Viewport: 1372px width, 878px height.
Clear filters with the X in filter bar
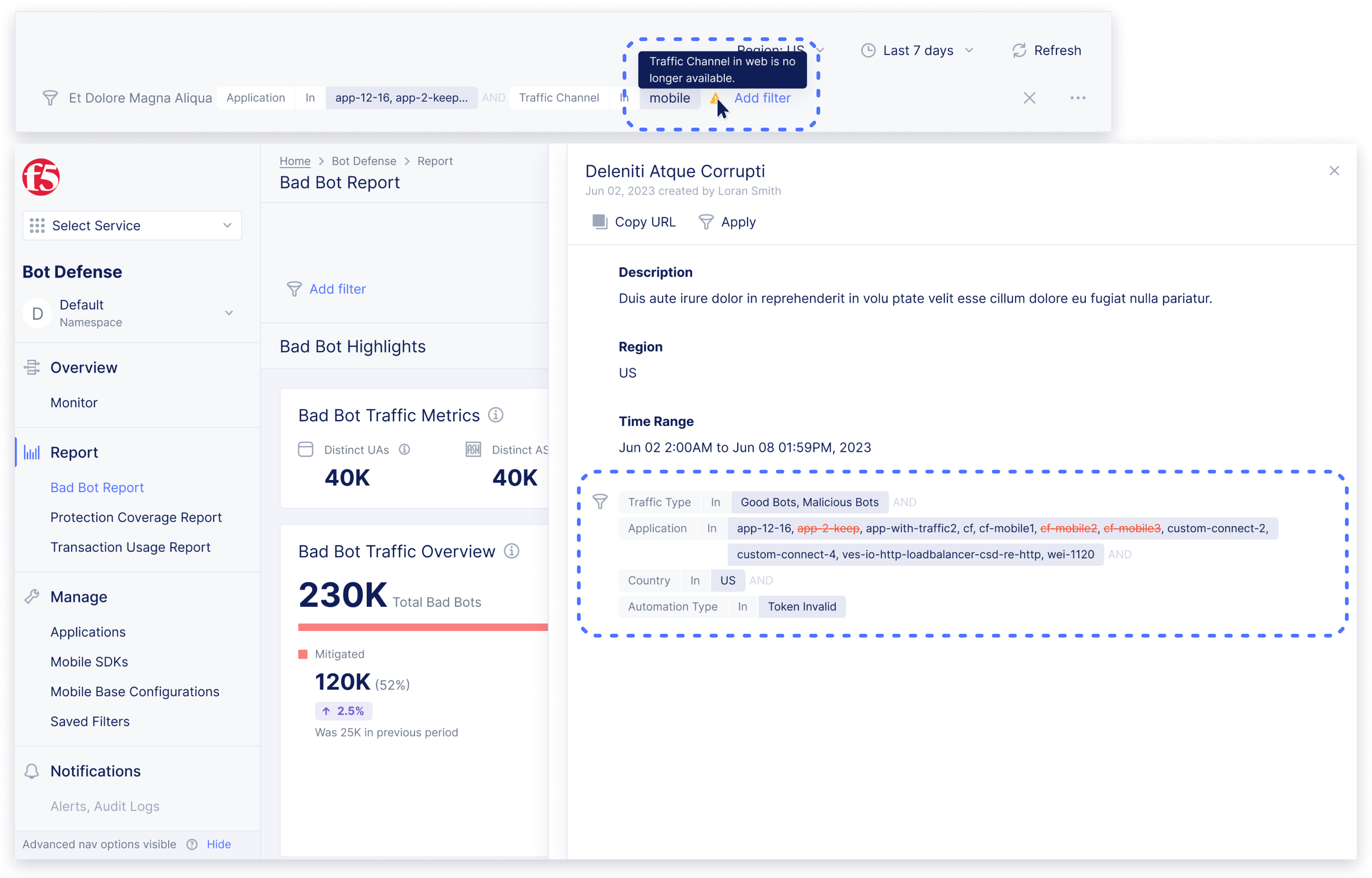coord(1029,98)
